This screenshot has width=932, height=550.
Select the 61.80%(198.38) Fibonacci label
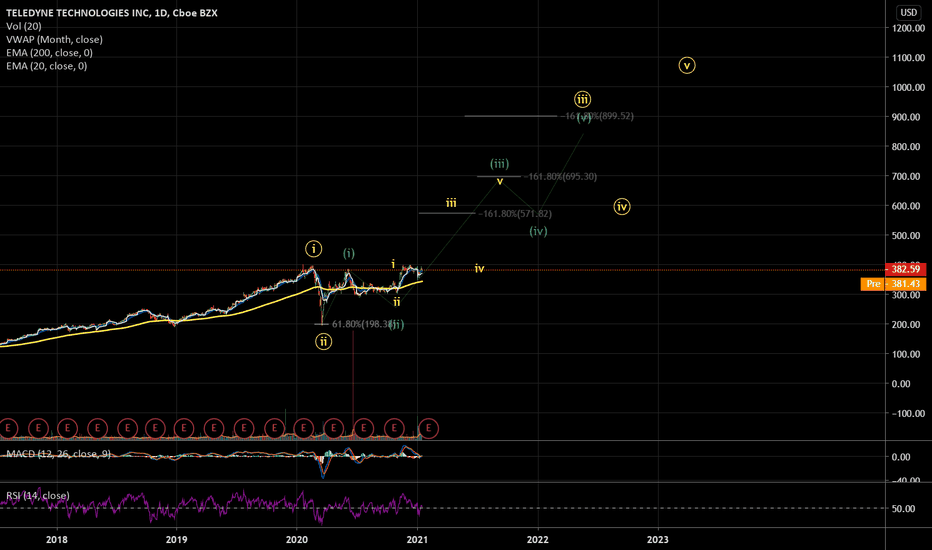362,324
